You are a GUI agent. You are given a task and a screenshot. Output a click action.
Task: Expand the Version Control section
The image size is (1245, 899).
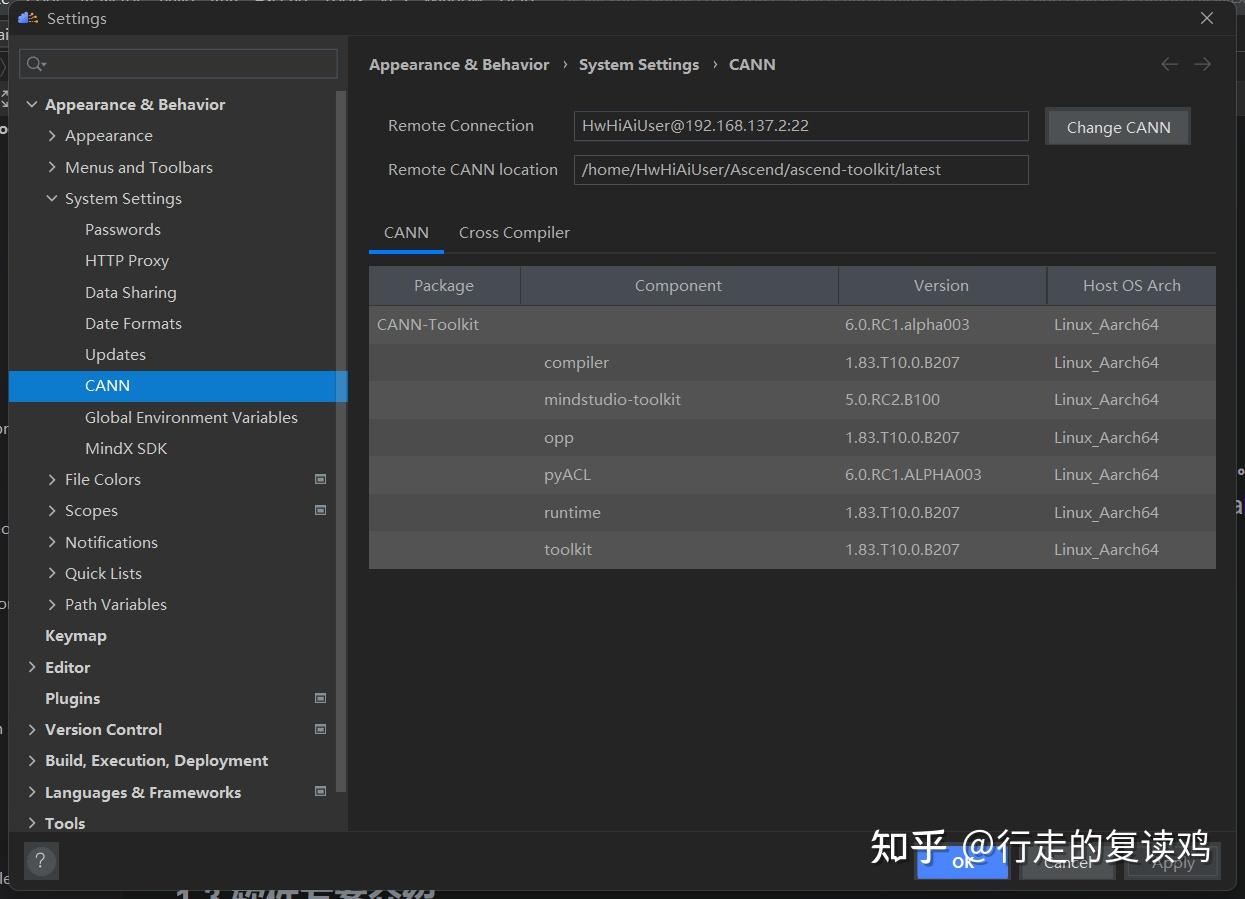[32, 729]
